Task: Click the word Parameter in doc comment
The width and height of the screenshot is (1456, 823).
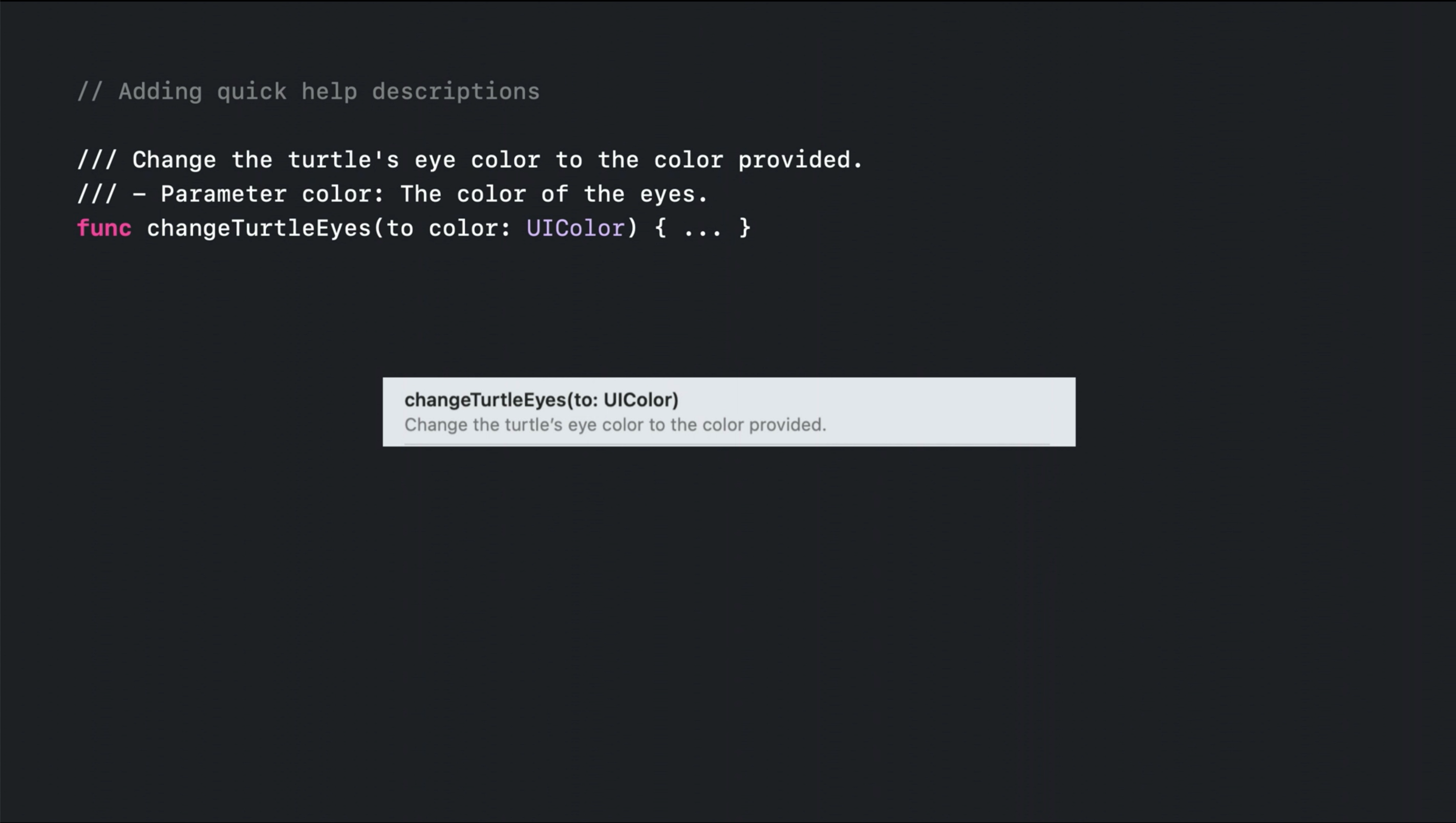Action: [x=224, y=194]
